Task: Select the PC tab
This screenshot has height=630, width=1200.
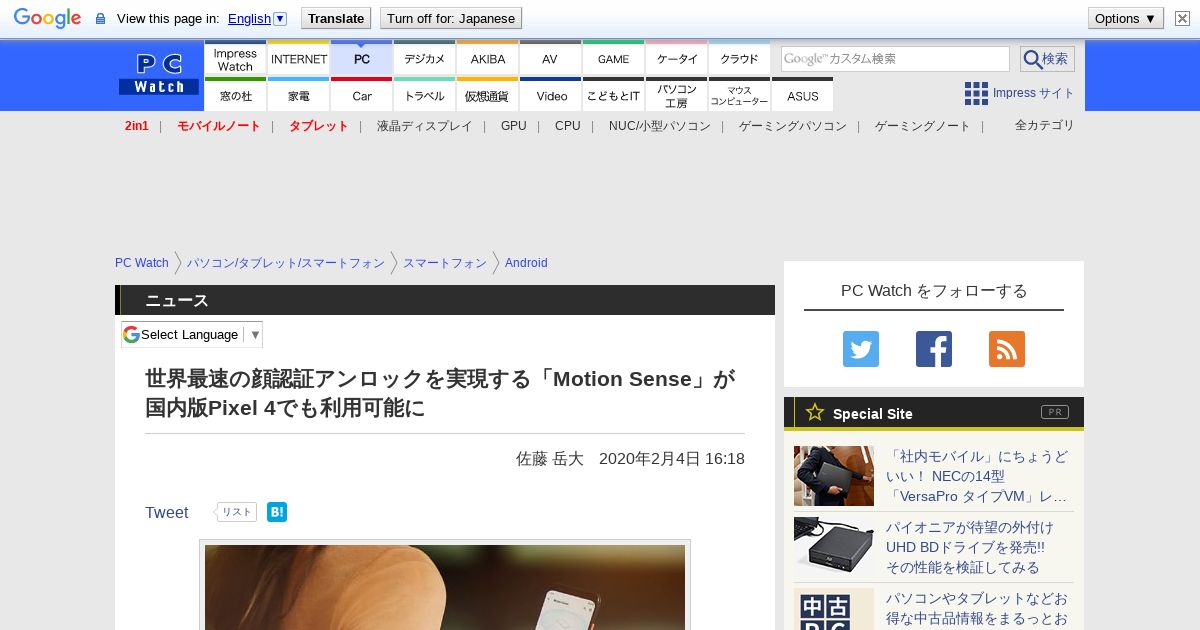Action: (362, 59)
